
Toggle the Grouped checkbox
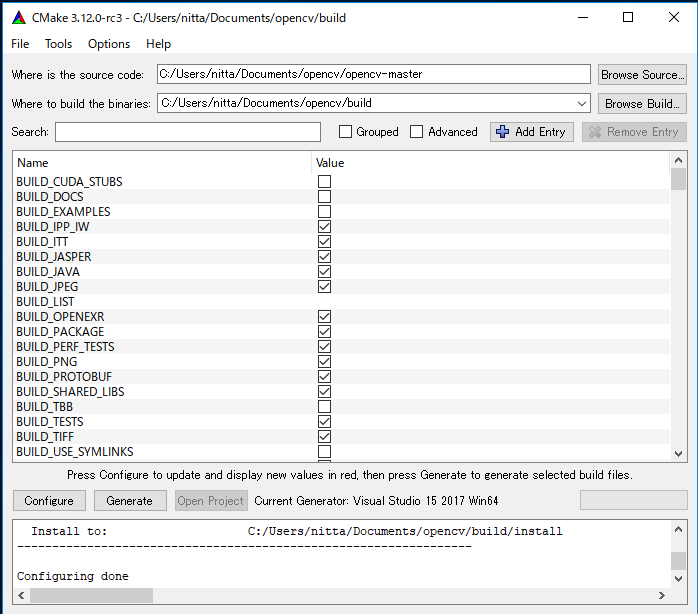tap(345, 132)
